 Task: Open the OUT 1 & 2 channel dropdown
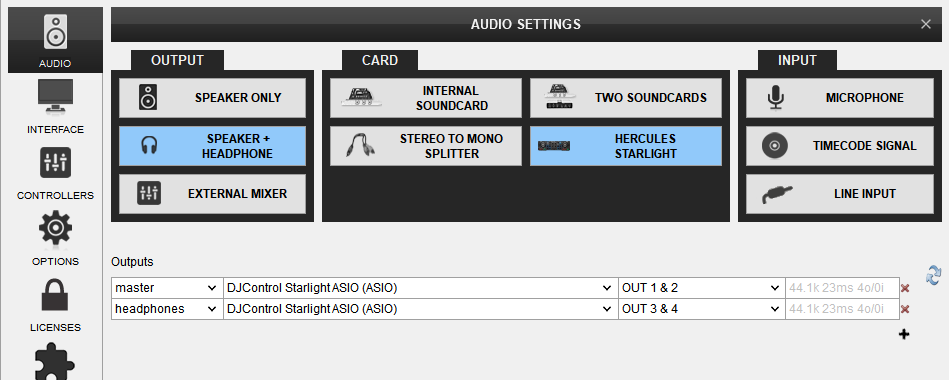pyautogui.click(x=701, y=288)
